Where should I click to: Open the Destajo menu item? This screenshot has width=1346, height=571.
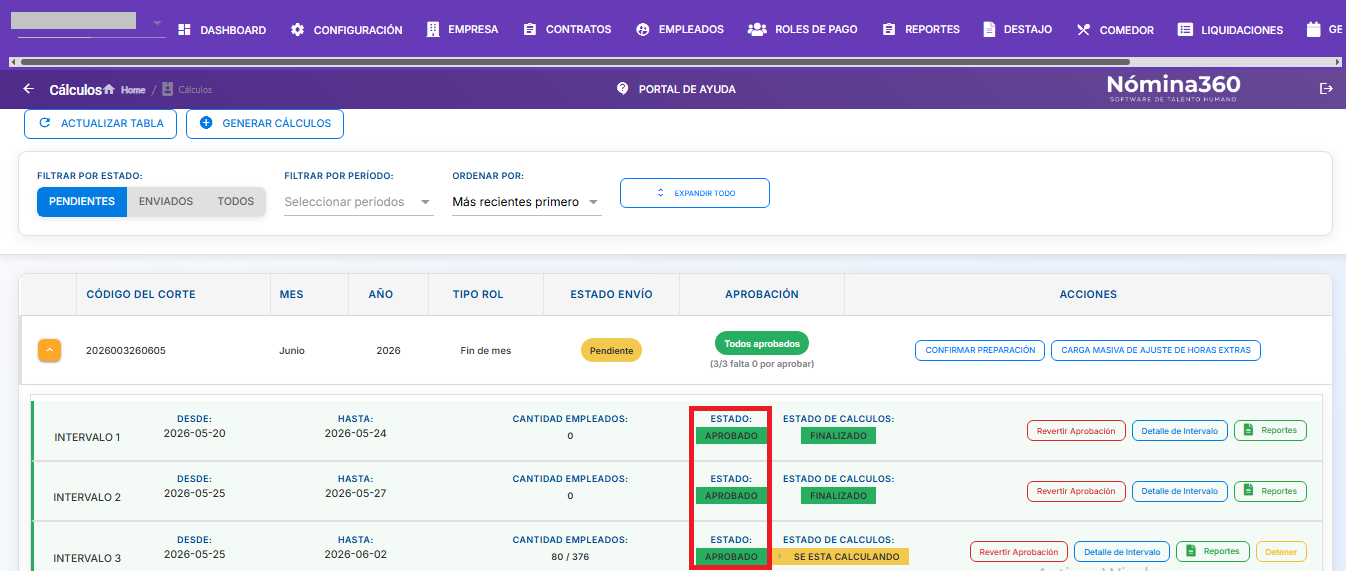[x=1017, y=30]
